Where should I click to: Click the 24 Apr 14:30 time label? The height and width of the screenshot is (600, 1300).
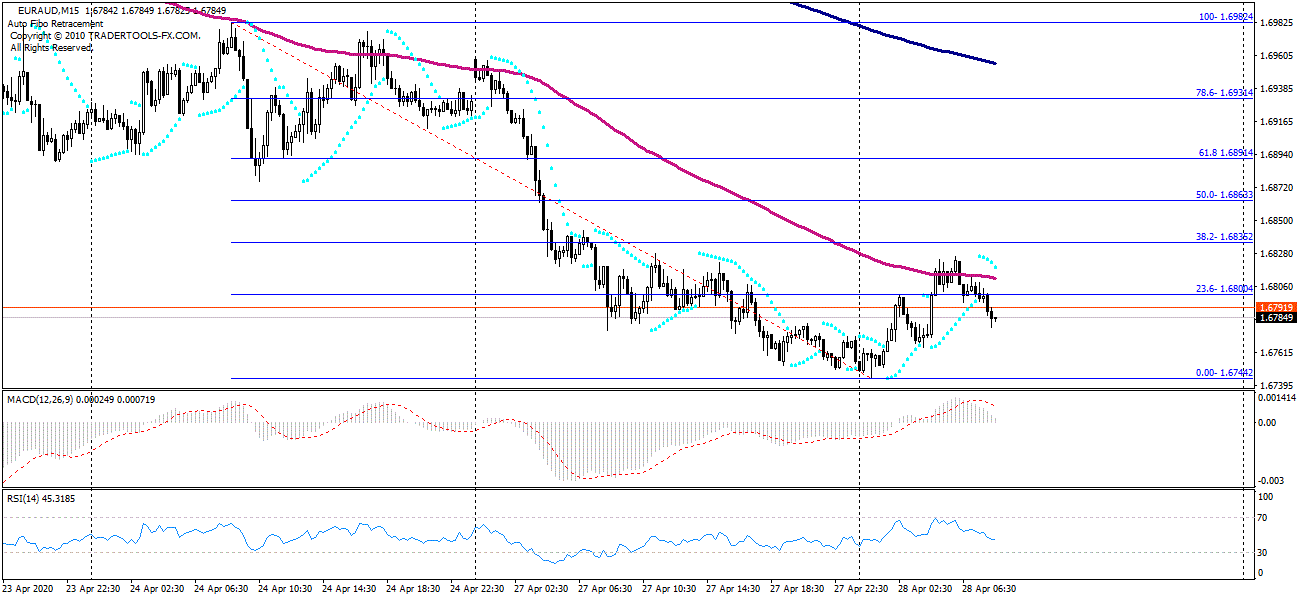click(350, 589)
